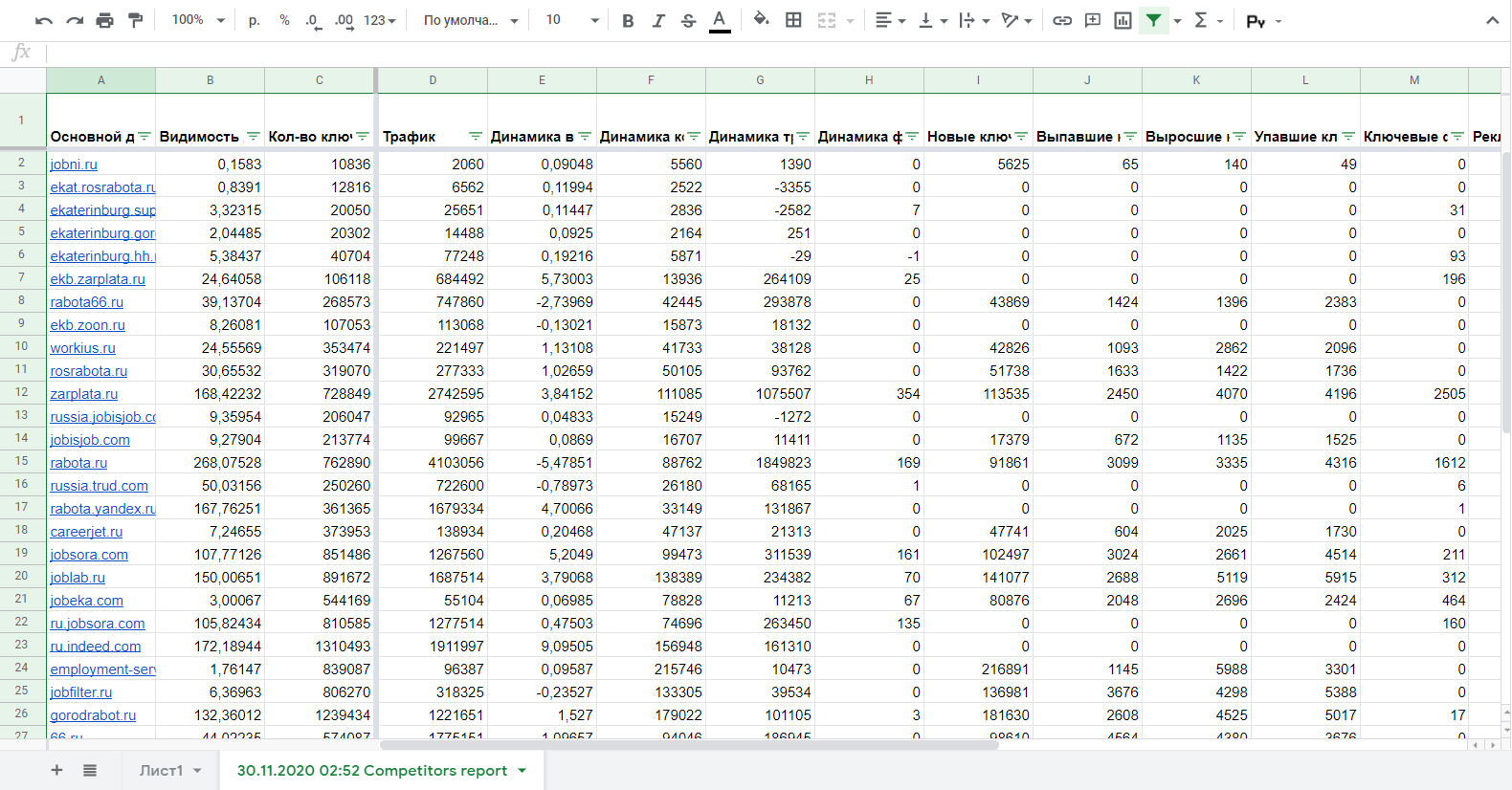Screen dimensions: 1512x790
Task: Select the Competitors report sheet tab
Action: pyautogui.click(x=372, y=771)
